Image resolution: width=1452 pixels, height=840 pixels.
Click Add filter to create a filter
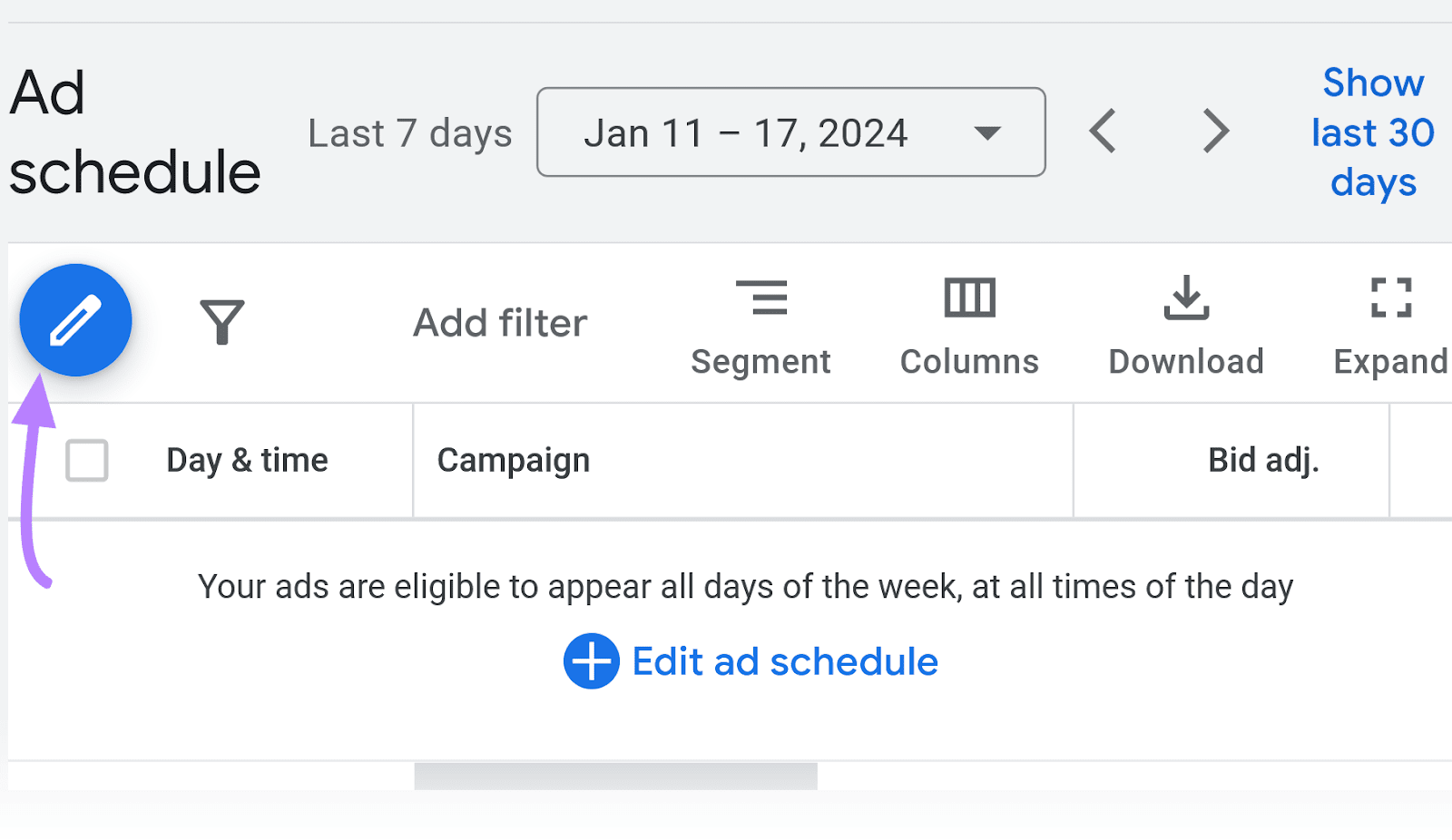pos(500,321)
